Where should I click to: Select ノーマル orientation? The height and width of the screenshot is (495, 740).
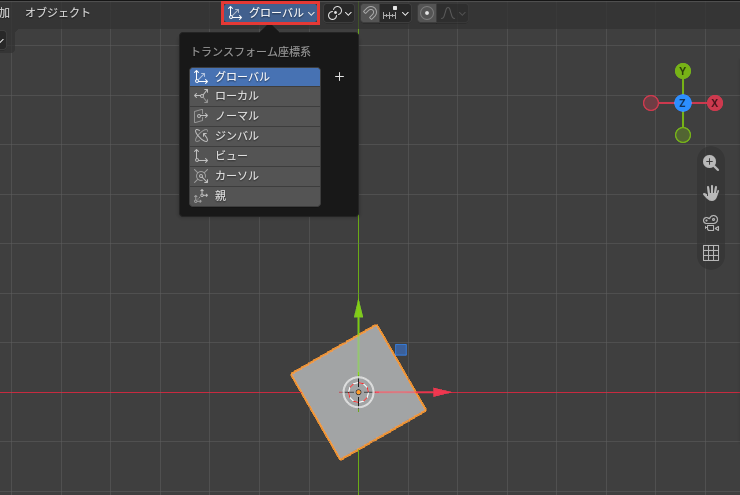(x=255, y=116)
